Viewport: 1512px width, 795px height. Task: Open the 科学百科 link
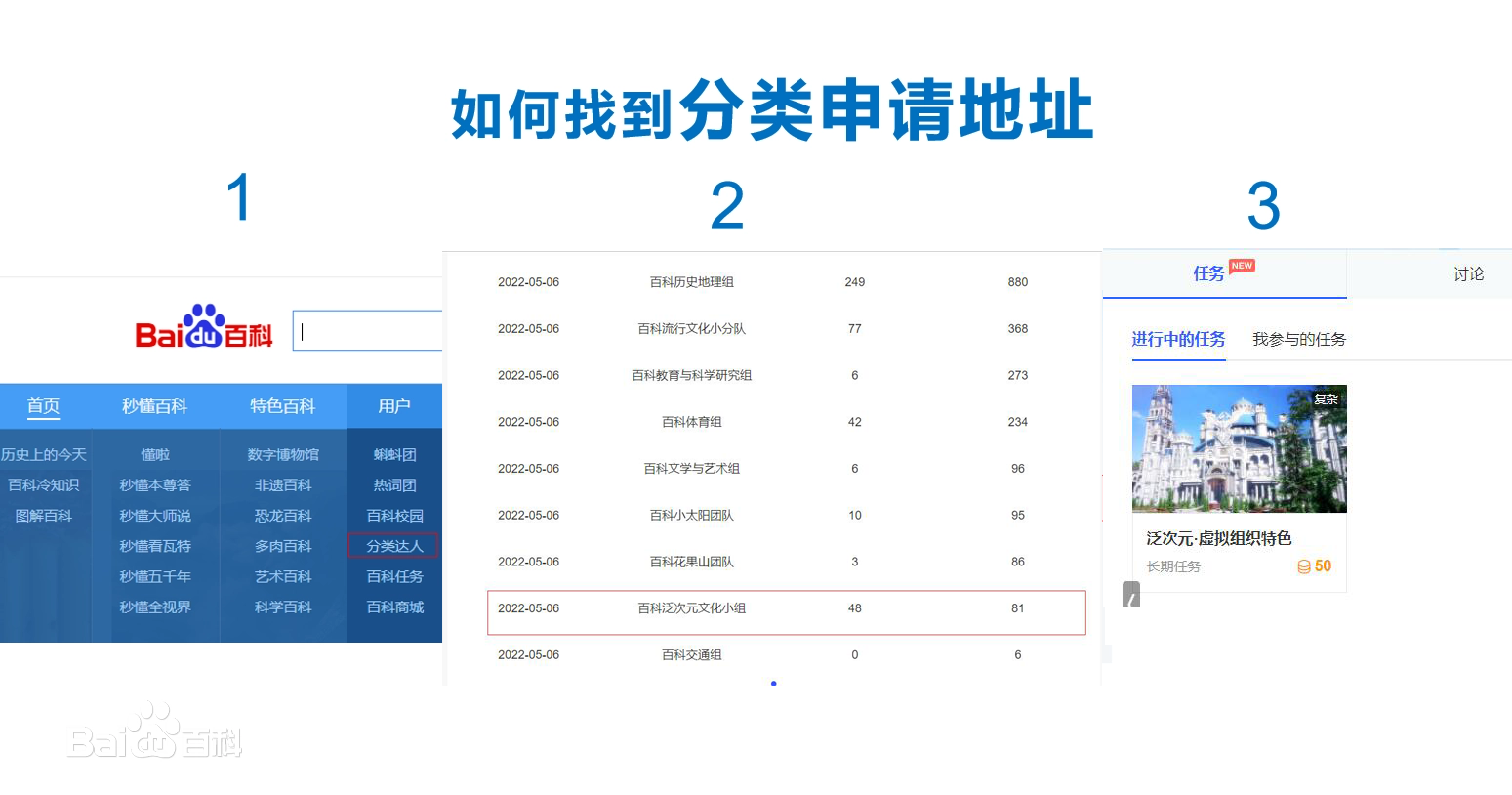(x=283, y=607)
